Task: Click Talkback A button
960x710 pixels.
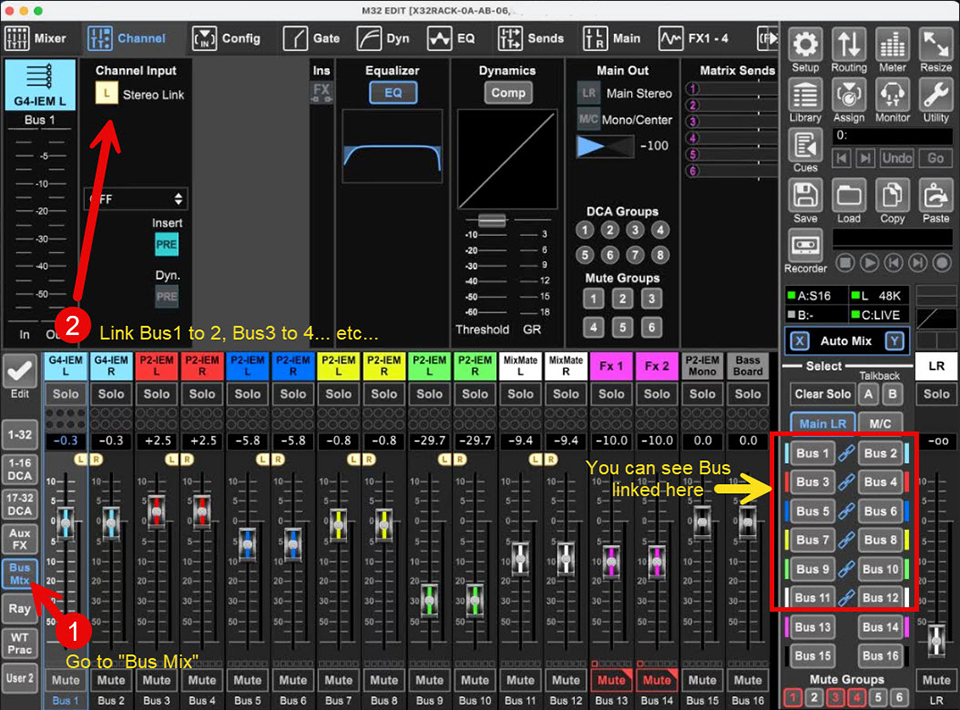Action: (x=868, y=394)
